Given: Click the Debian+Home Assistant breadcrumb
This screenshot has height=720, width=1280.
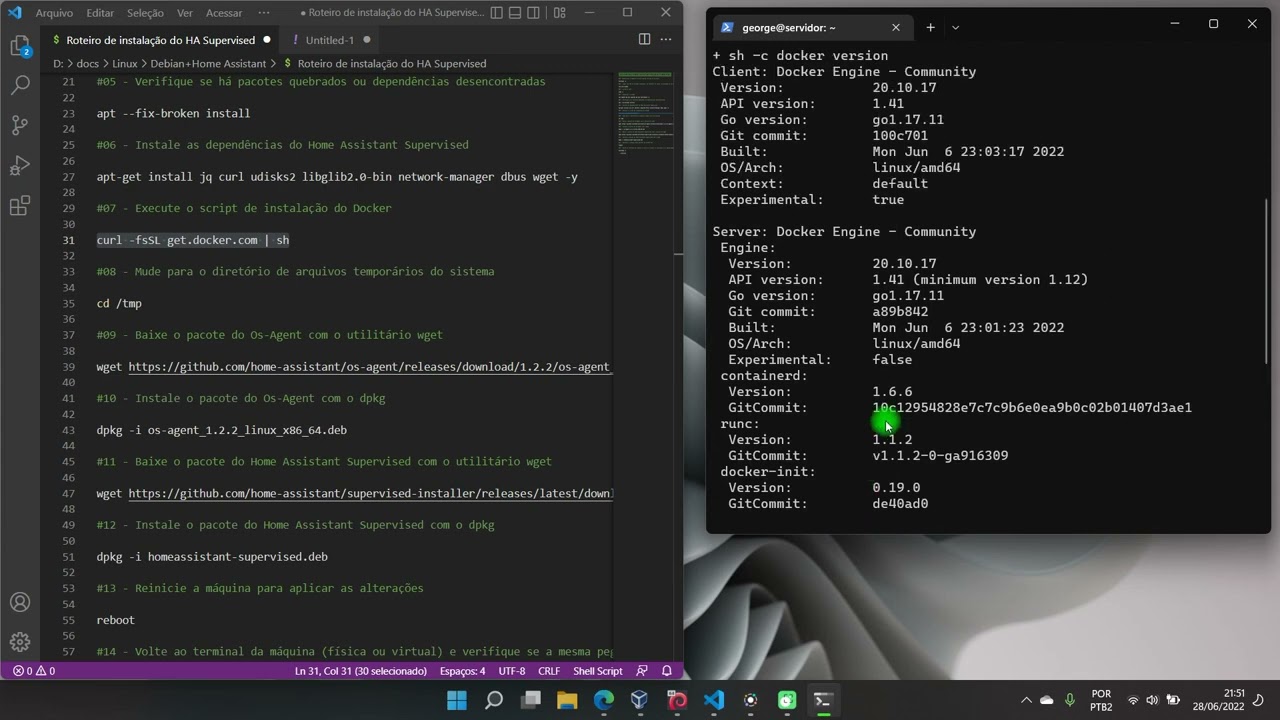Looking at the screenshot, I should (x=208, y=63).
